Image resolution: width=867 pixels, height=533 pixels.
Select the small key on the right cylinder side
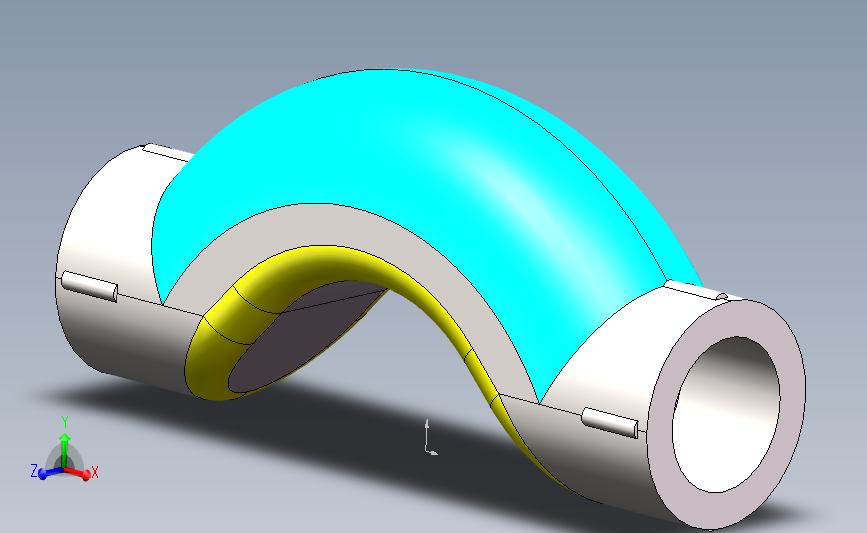point(610,422)
